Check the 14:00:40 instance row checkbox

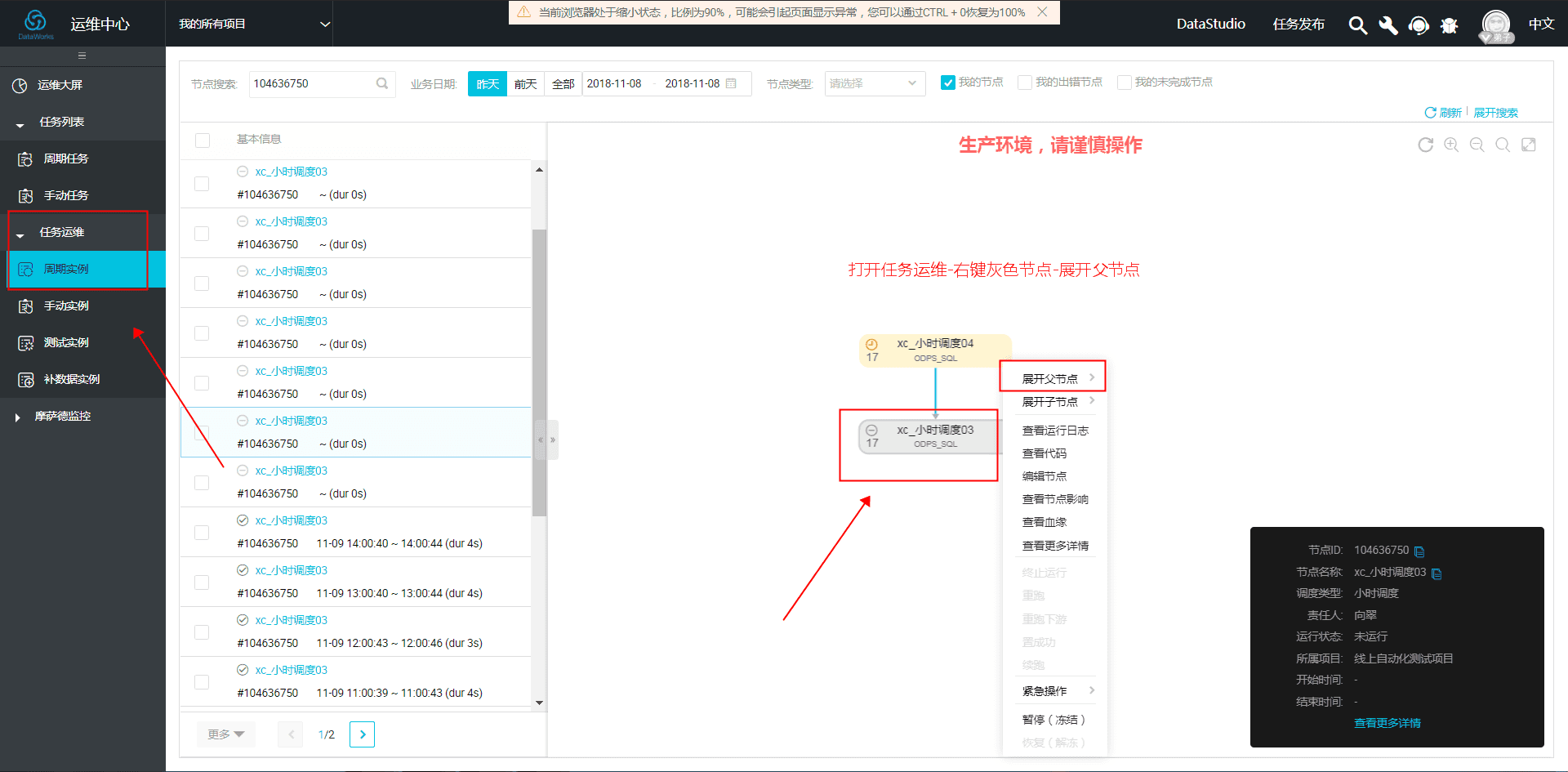point(202,533)
